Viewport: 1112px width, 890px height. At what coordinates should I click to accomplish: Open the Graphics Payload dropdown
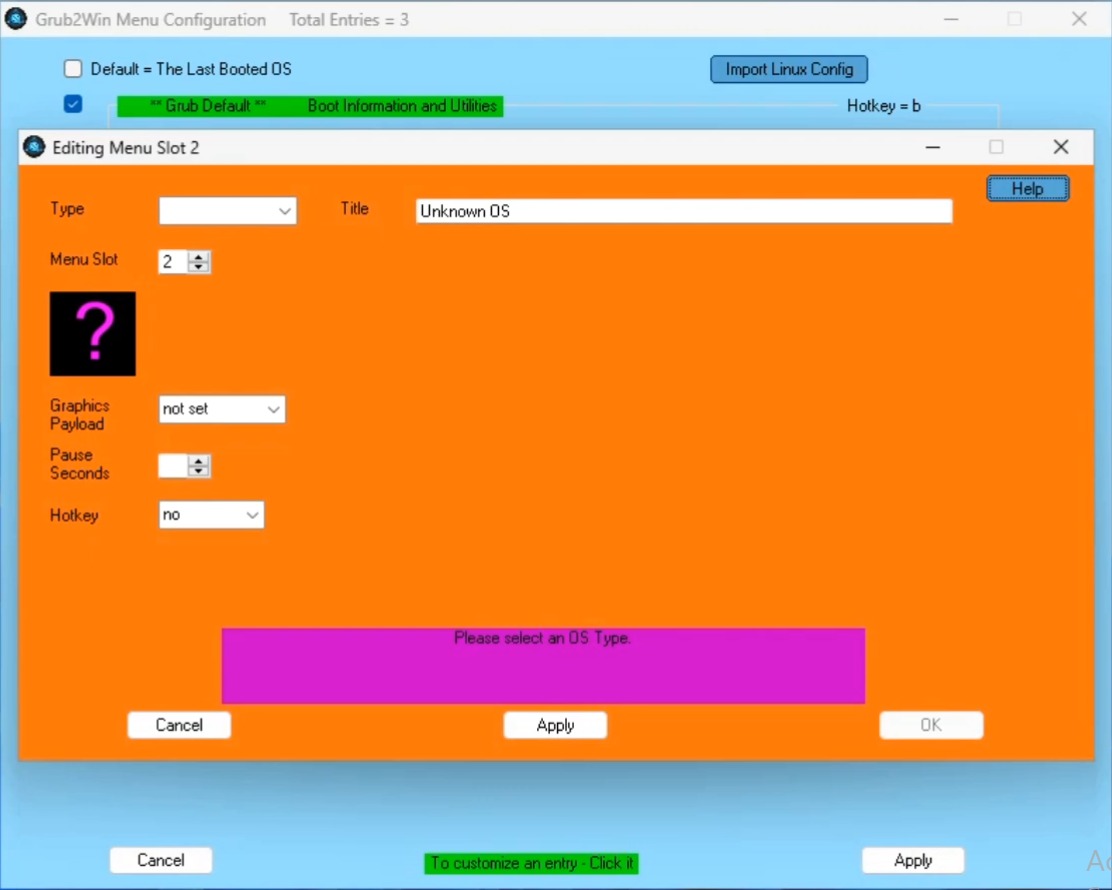click(222, 409)
